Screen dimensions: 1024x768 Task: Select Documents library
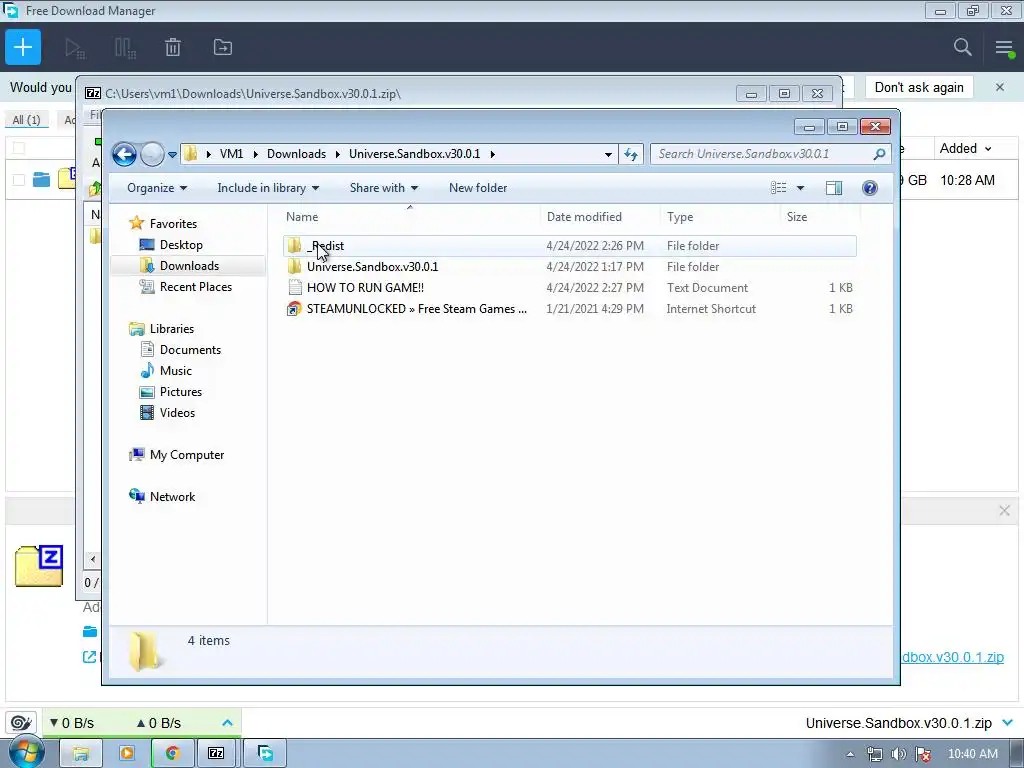190,349
